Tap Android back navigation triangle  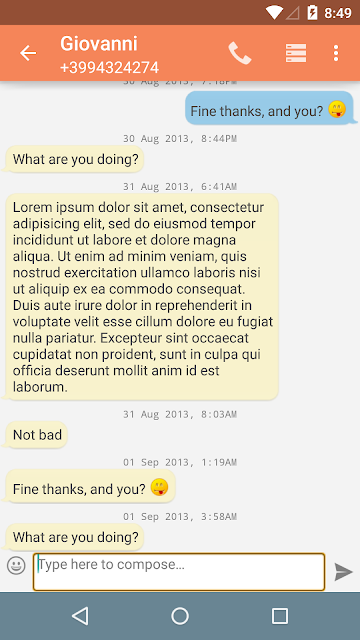80,616
